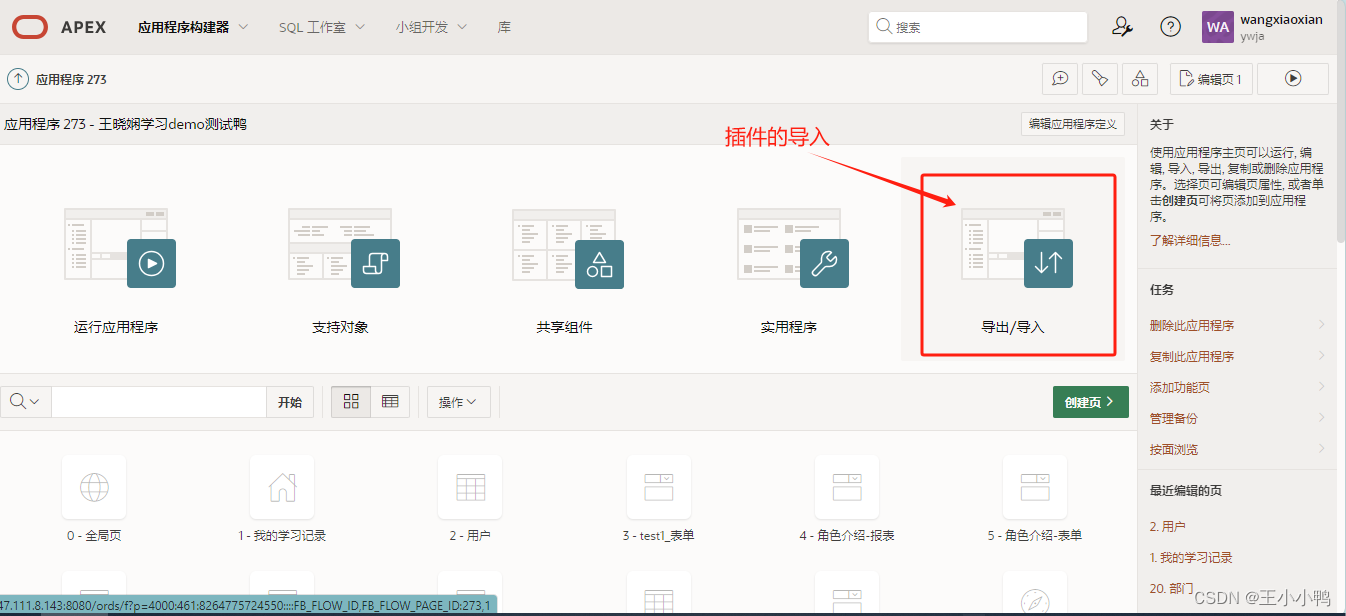The image size is (1346, 616).
Task: Open the 了解详细信息... link
Action: (x=1190, y=240)
